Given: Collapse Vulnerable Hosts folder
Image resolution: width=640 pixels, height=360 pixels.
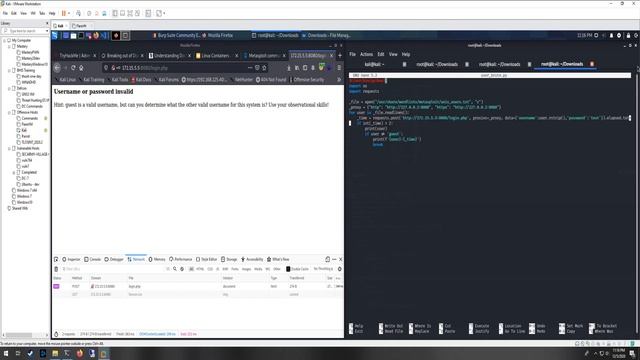Looking at the screenshot, I should pos(9,148).
